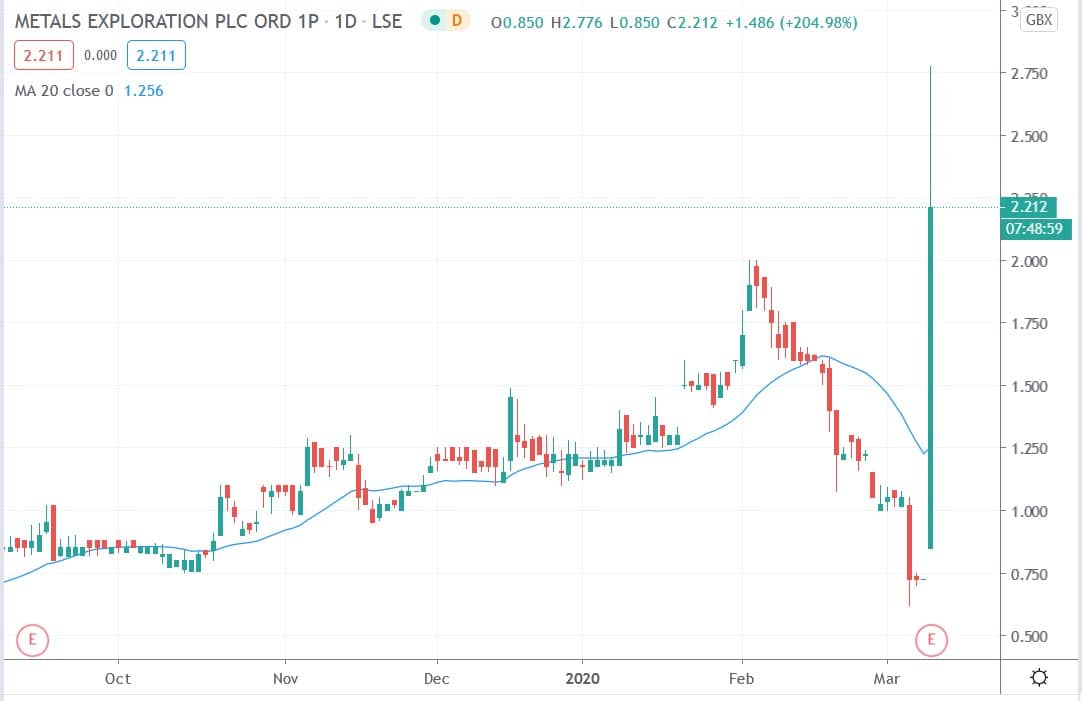Click the 1.750 price axis label
Image resolution: width=1082 pixels, height=701 pixels.
1029,323
